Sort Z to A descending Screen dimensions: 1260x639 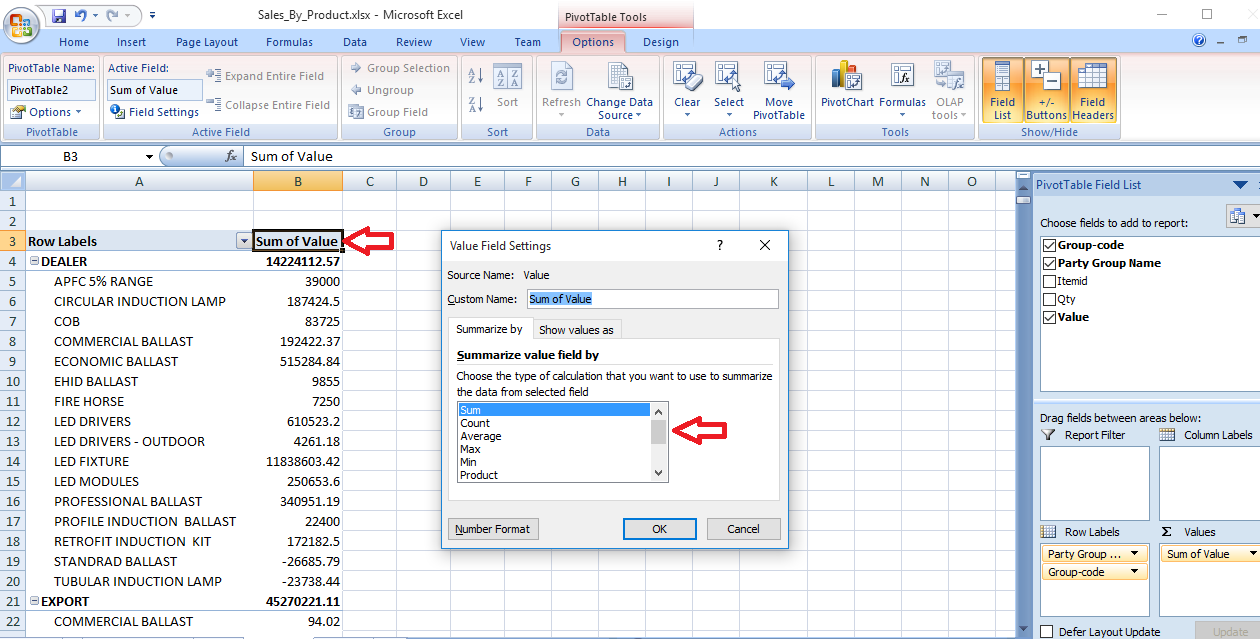(476, 103)
